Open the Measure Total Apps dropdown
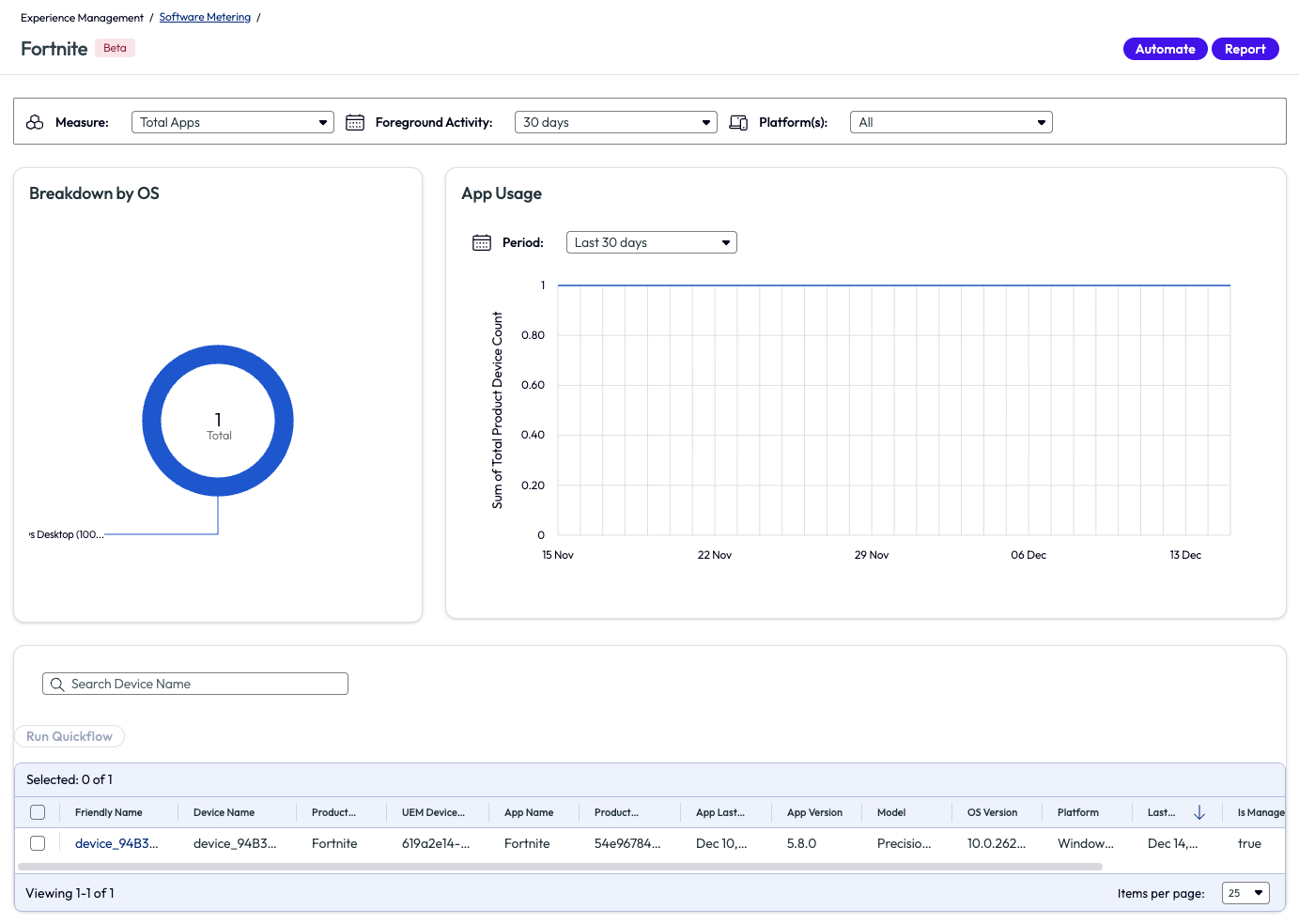Screen dimensions: 1299x924 coord(232,122)
